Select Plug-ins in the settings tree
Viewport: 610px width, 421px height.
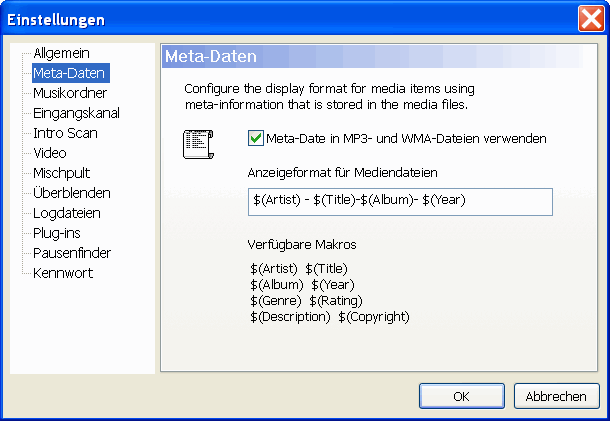coord(57,233)
